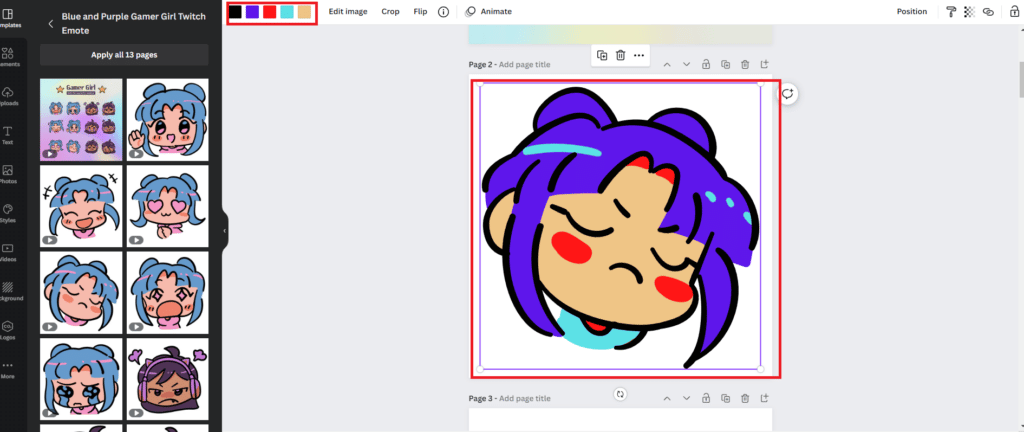Screen dimensions: 1024x432
Task: Add a new page after Page 2
Action: pos(765,64)
